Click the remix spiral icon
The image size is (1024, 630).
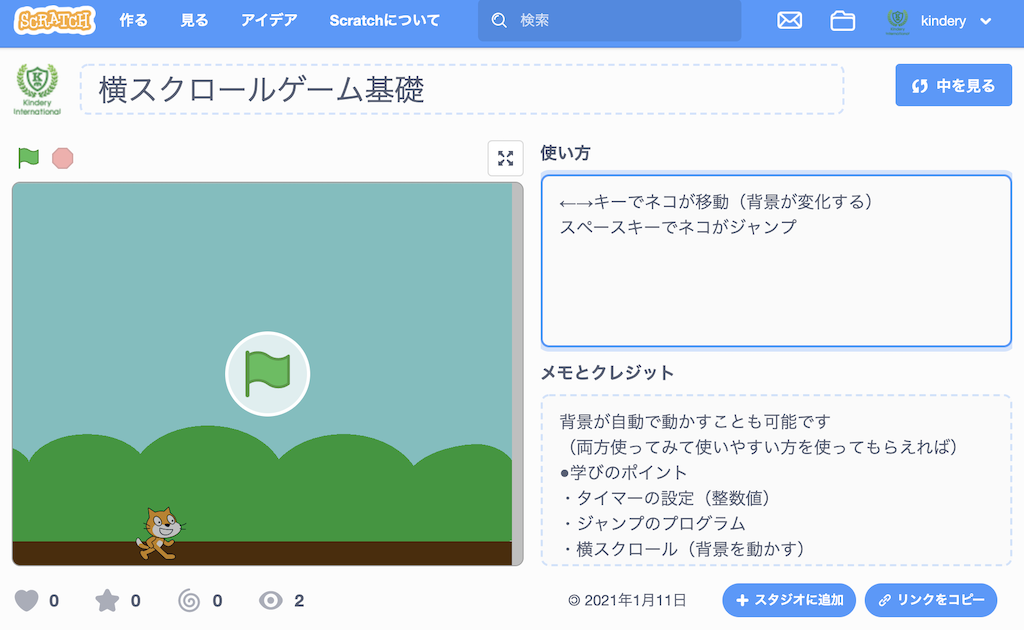[x=189, y=600]
